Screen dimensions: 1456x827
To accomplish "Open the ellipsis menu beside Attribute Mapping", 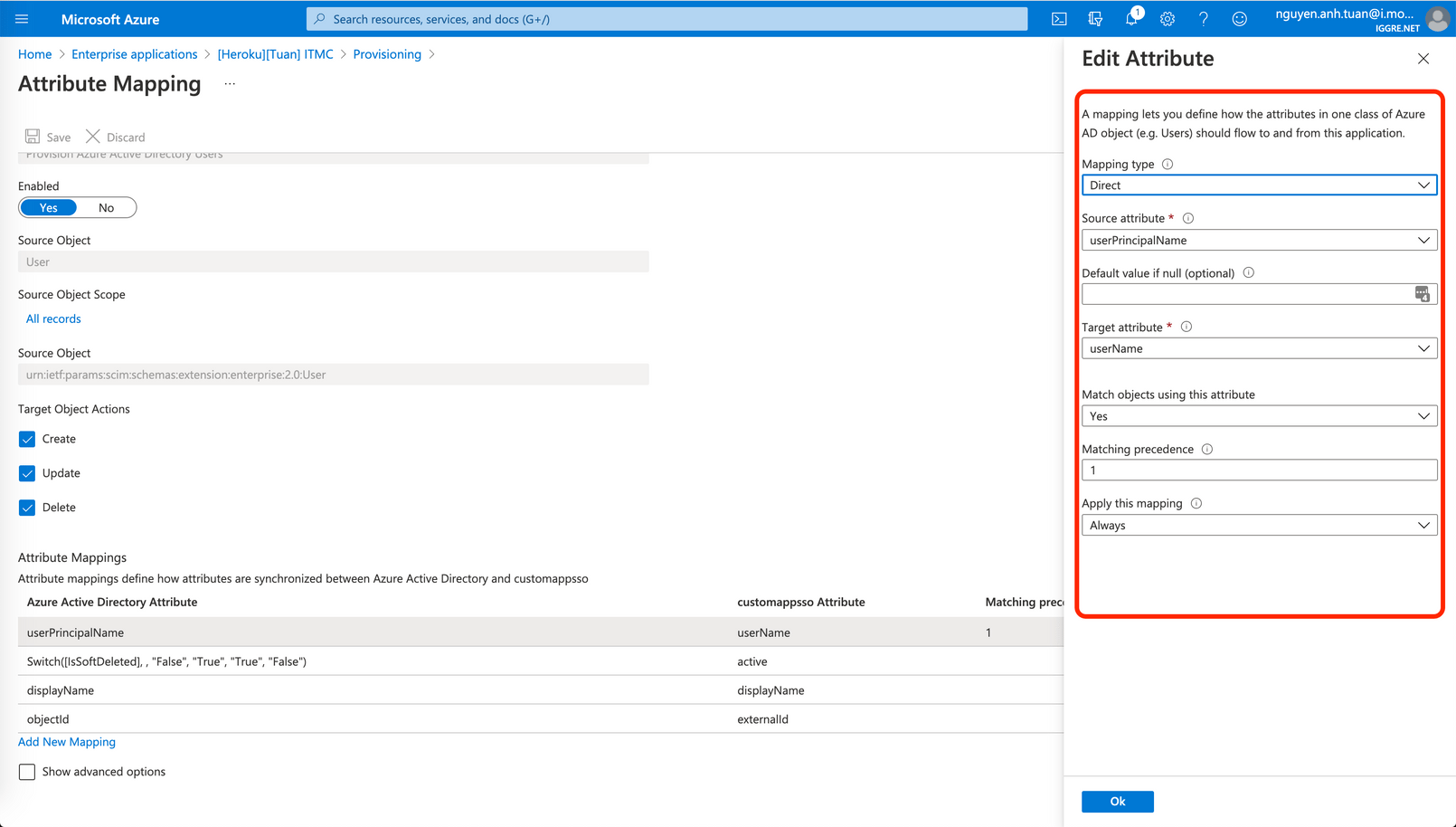I will click(230, 84).
